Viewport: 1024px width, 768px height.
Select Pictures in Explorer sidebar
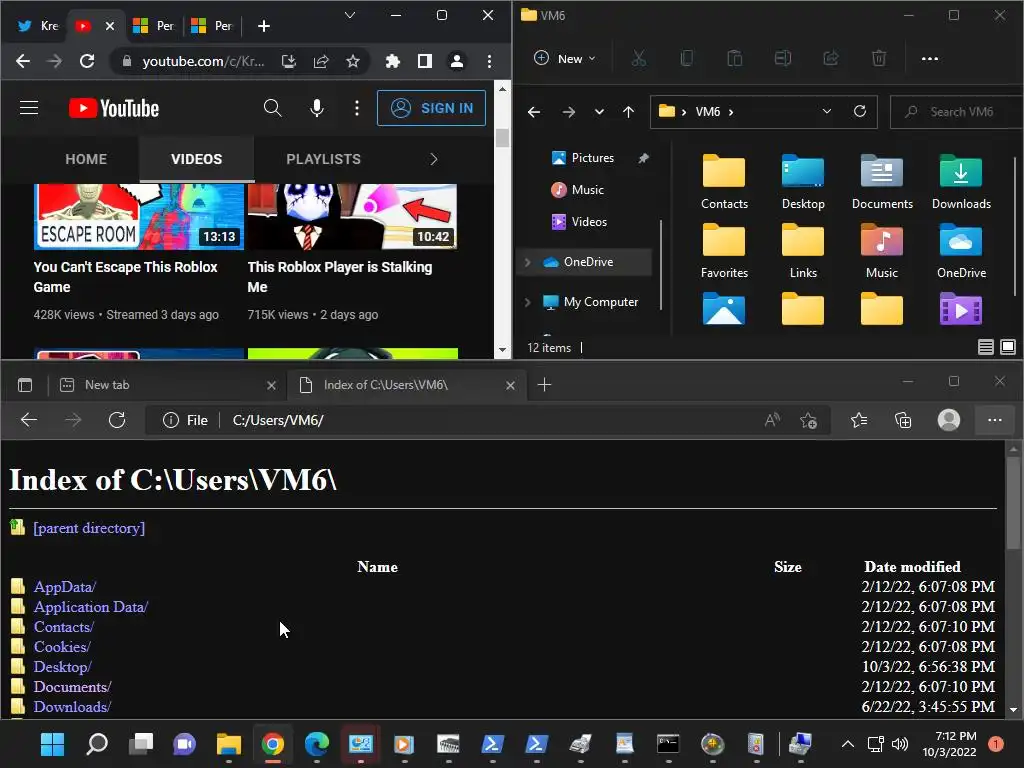[x=592, y=158]
